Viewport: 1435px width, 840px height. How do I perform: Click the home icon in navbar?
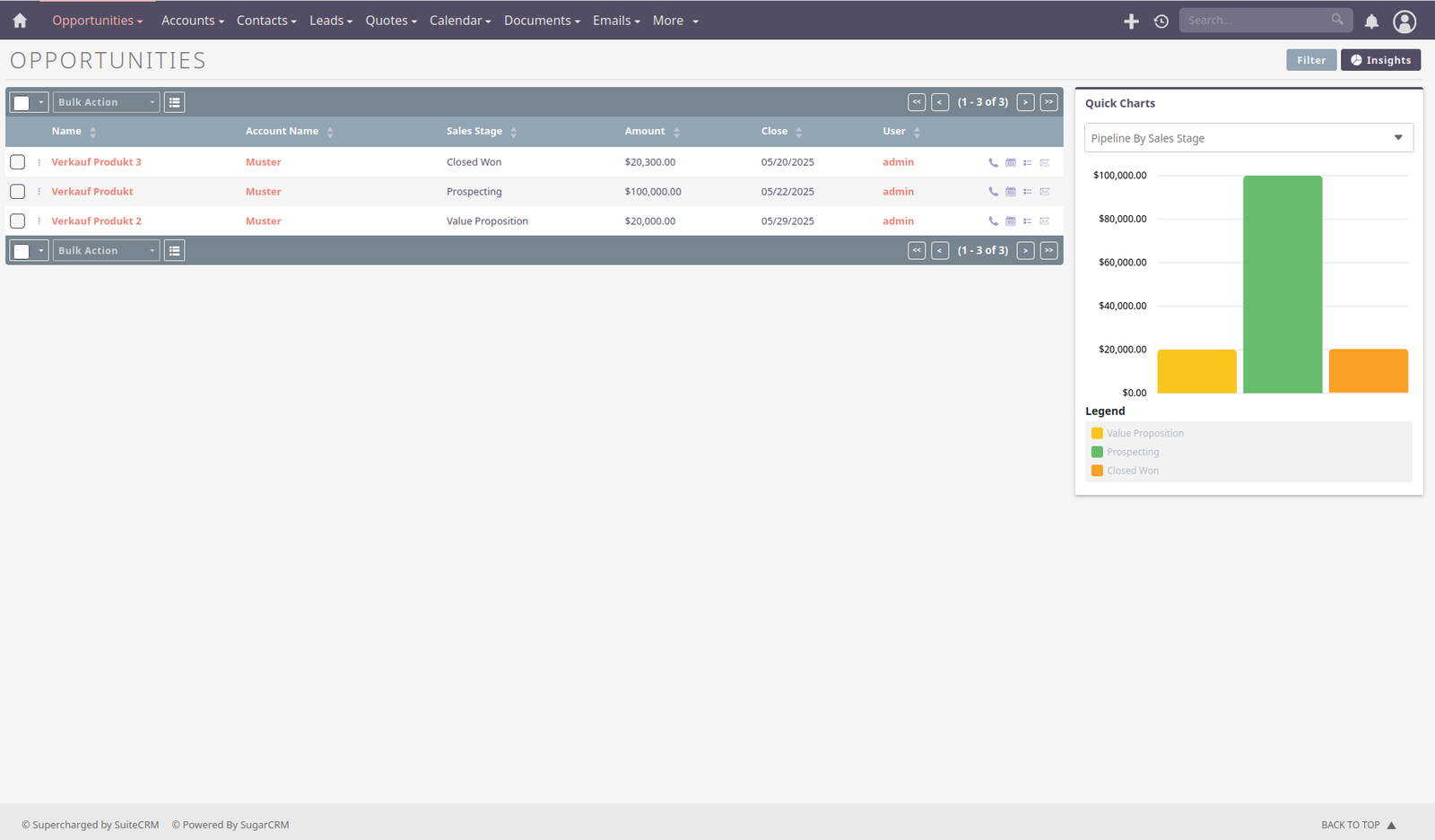(x=20, y=21)
